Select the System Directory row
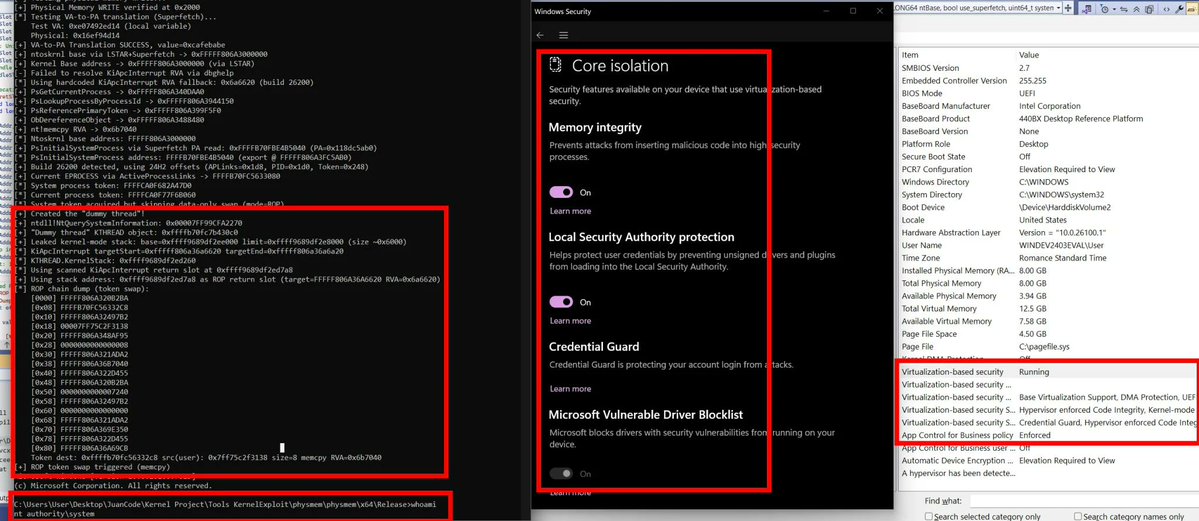The height and width of the screenshot is (521, 1199). [x=1049, y=194]
